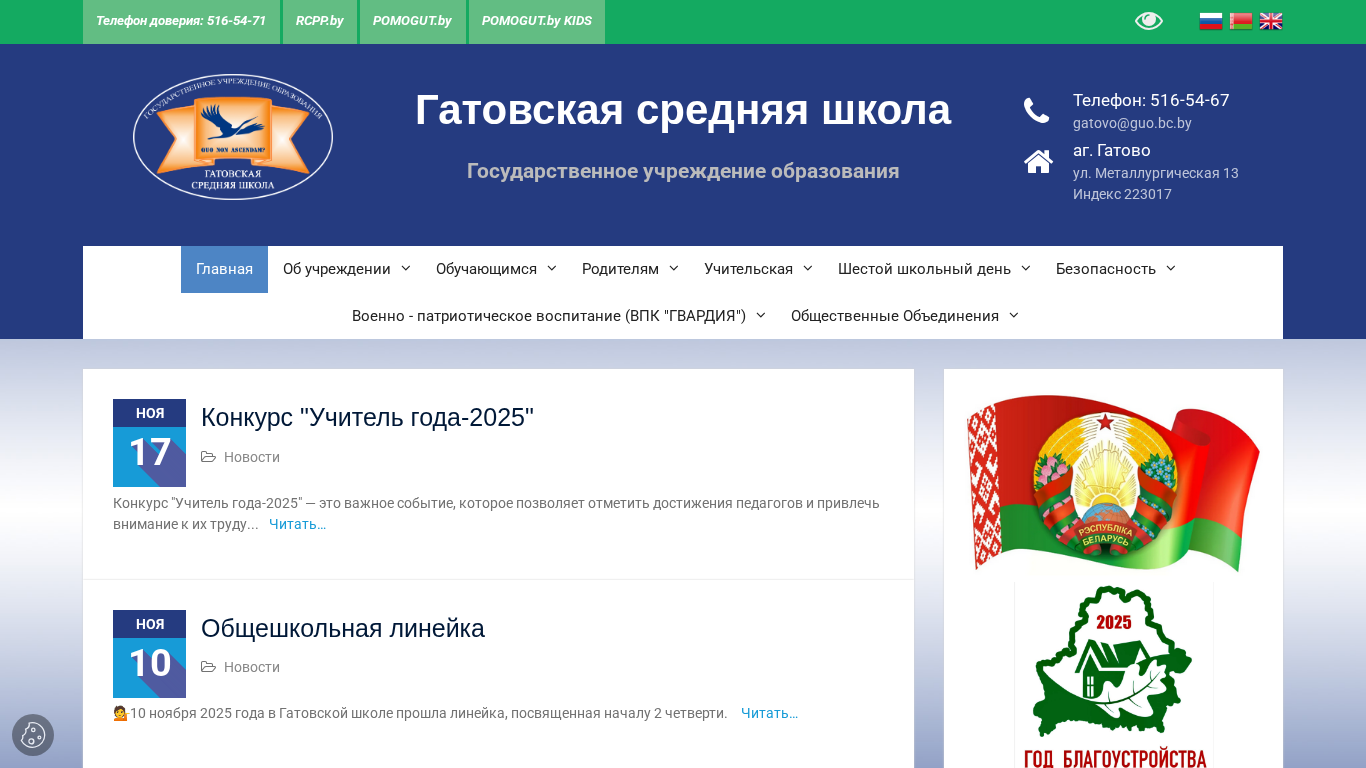This screenshot has height=768, width=1366.
Task: Click the ул. Металлургическая 13 address line
Action: coord(1156,173)
